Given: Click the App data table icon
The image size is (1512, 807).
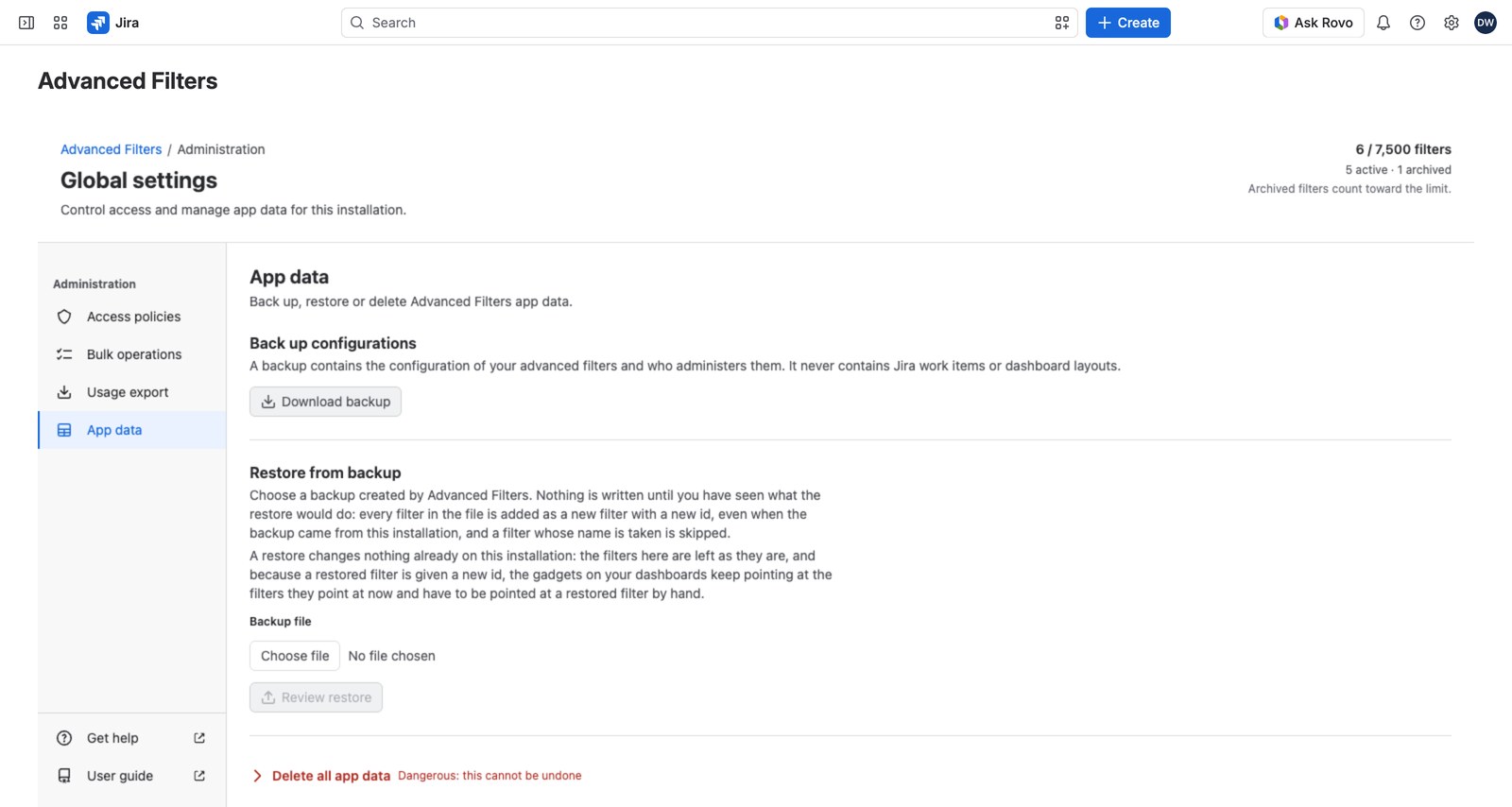Looking at the screenshot, I should pyautogui.click(x=64, y=430).
